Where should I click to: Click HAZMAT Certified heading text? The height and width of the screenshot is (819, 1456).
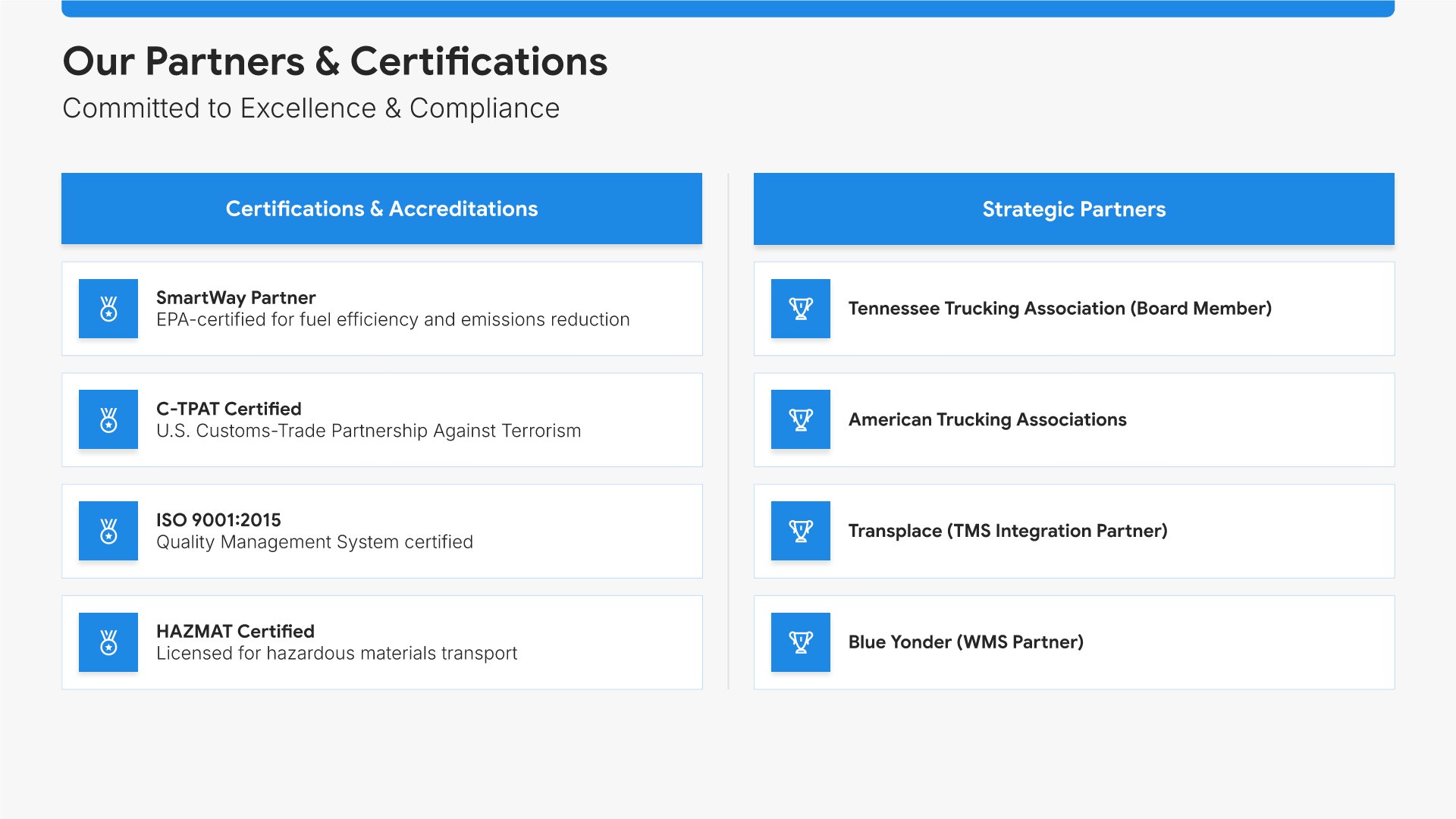pyautogui.click(x=235, y=631)
